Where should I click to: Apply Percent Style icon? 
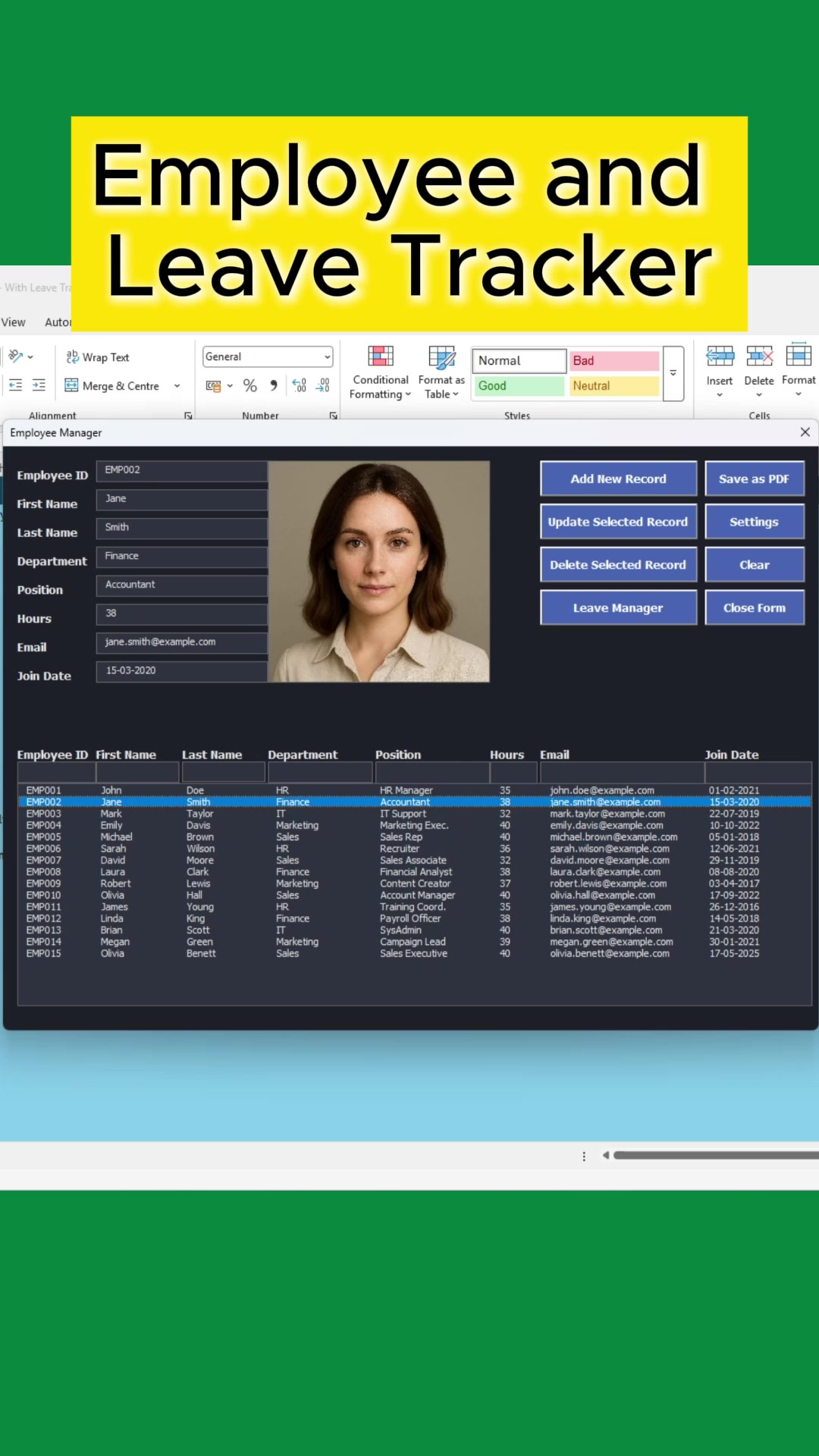[x=249, y=386]
